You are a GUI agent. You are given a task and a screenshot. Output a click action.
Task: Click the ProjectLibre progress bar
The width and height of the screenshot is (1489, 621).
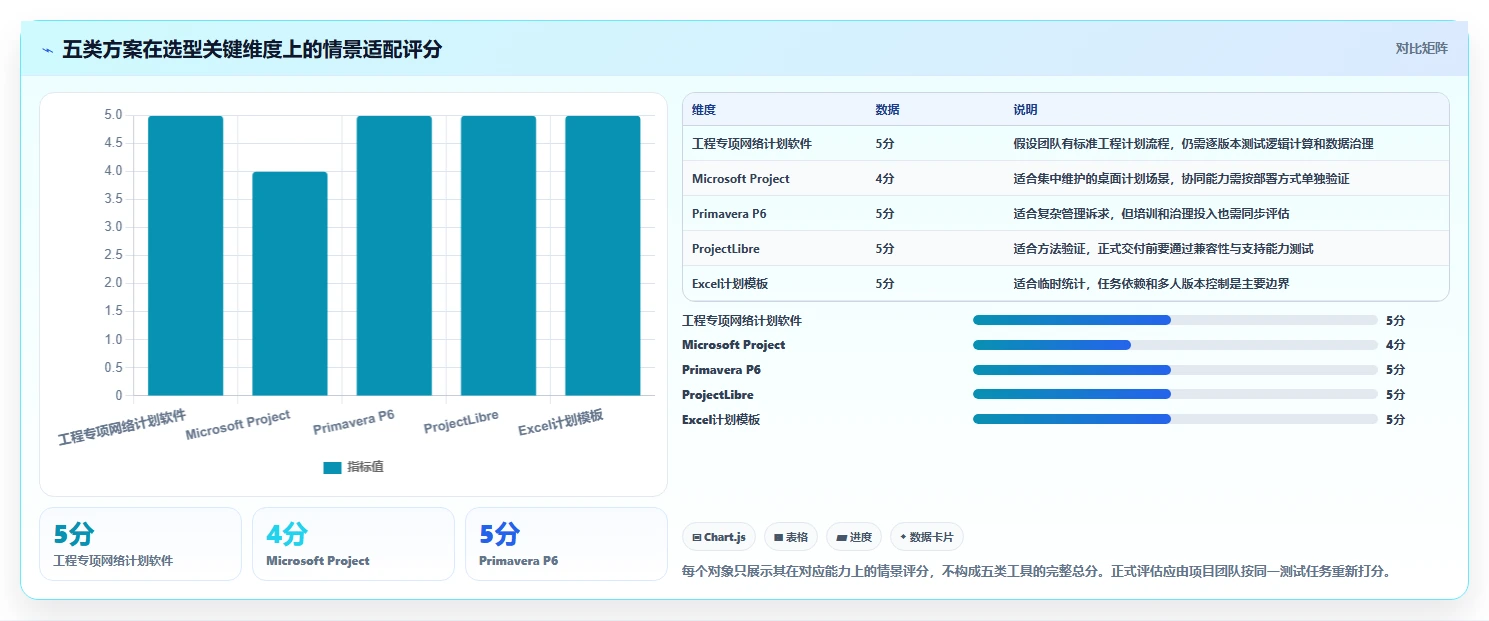tap(1175, 395)
